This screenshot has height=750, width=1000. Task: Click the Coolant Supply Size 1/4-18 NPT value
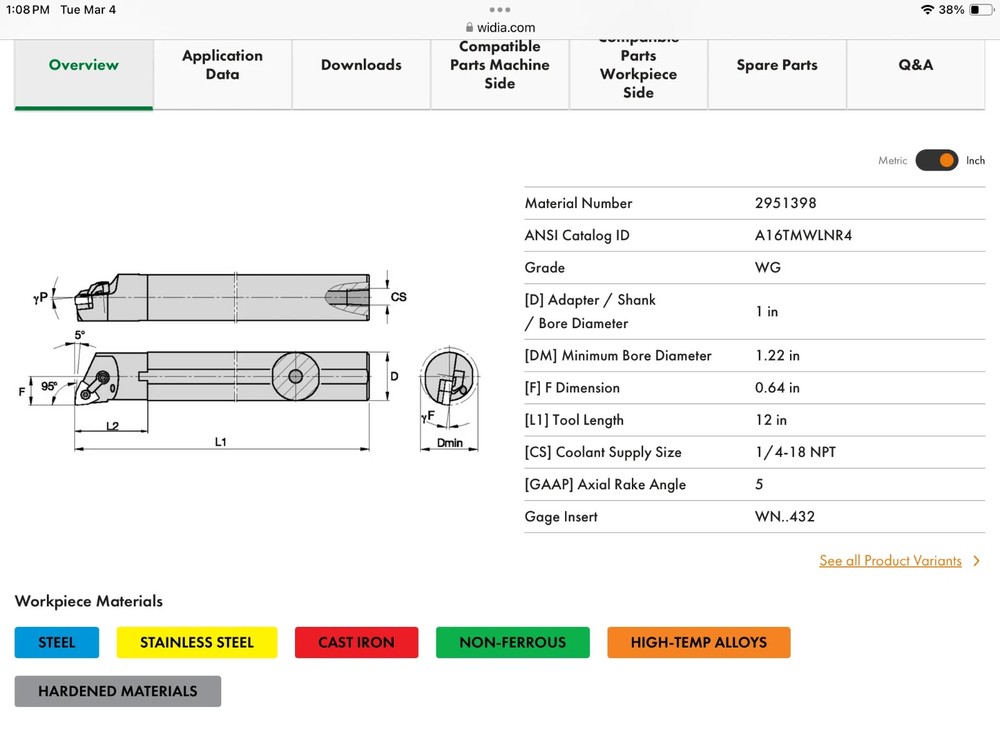(795, 452)
